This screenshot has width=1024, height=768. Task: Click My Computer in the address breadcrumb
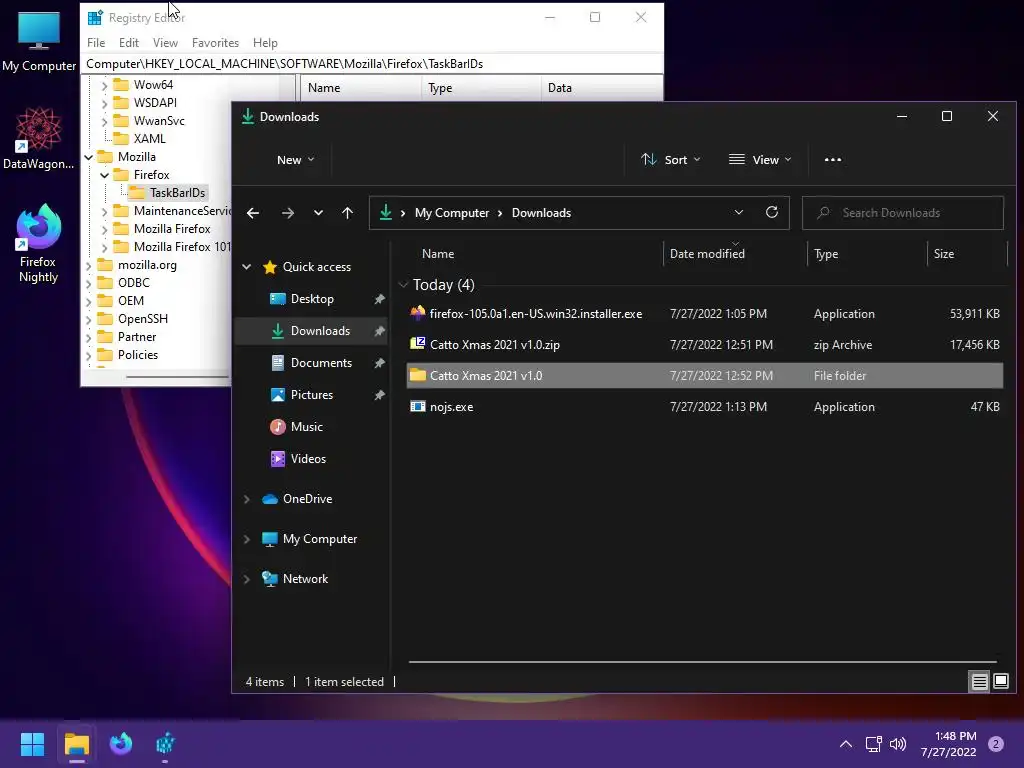tap(452, 213)
